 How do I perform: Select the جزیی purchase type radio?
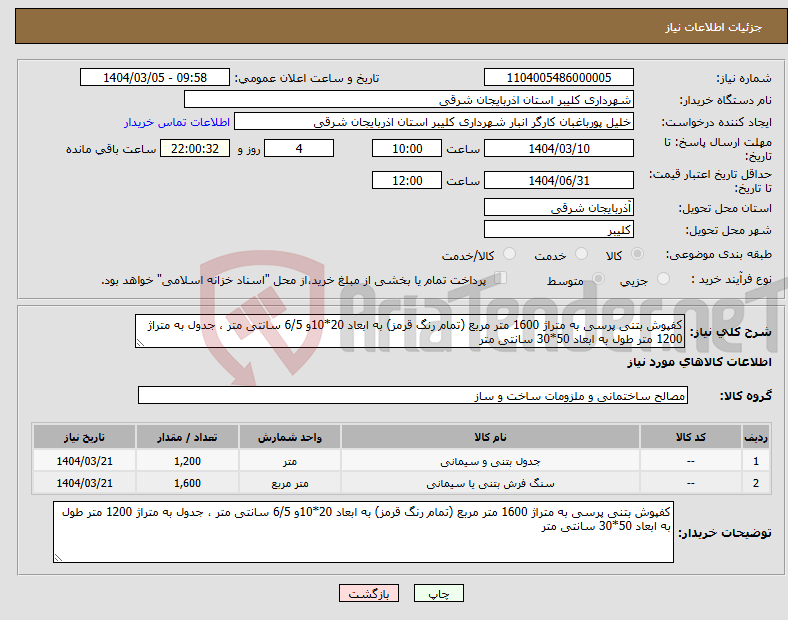[663, 278]
